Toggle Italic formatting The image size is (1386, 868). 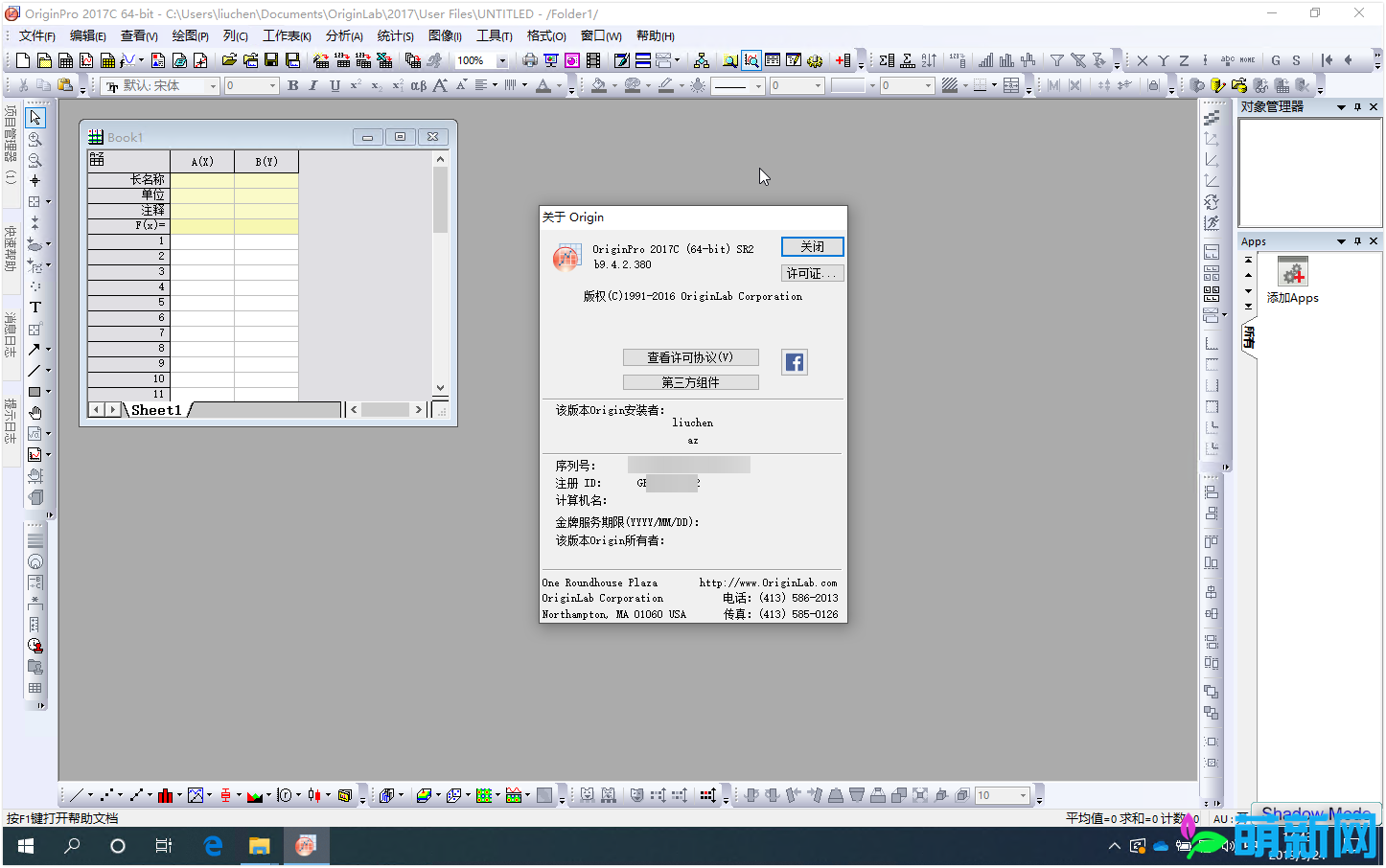tap(313, 85)
